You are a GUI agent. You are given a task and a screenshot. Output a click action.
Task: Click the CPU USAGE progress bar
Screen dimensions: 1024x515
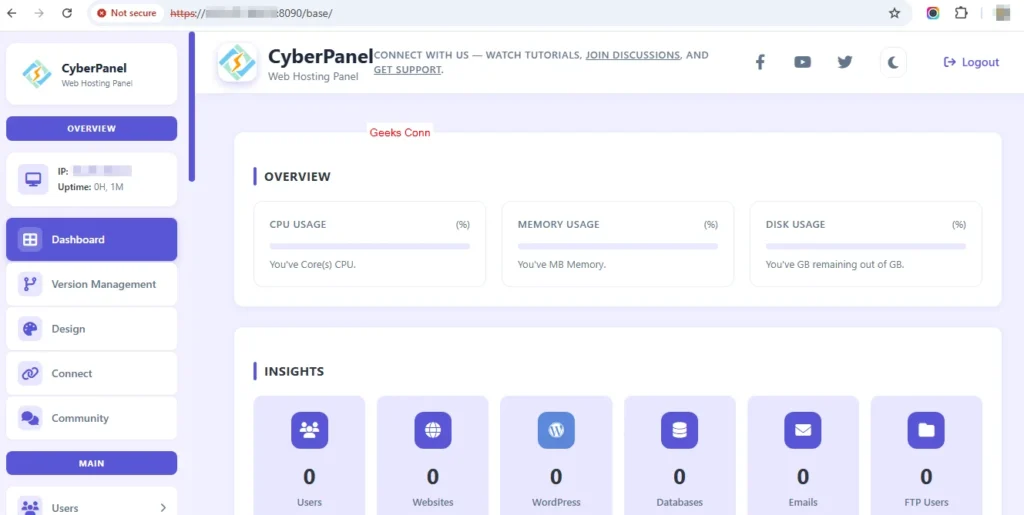pos(370,246)
